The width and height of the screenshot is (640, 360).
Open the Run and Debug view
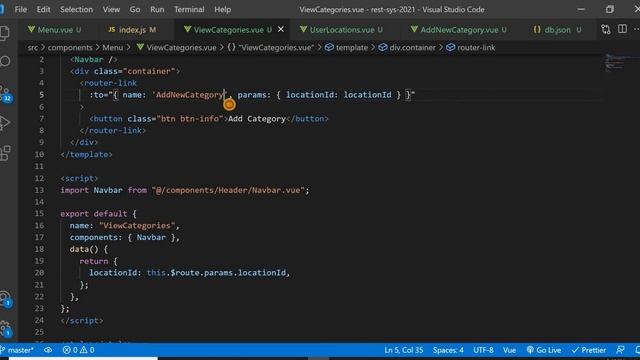pos(5,122)
